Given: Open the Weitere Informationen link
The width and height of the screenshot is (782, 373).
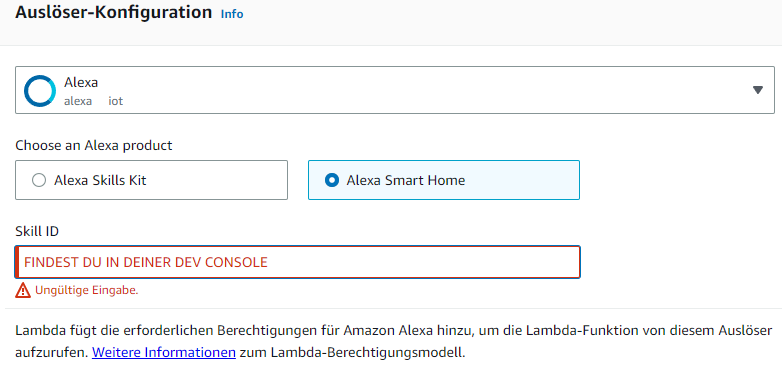Looking at the screenshot, I should pyautogui.click(x=164, y=353).
